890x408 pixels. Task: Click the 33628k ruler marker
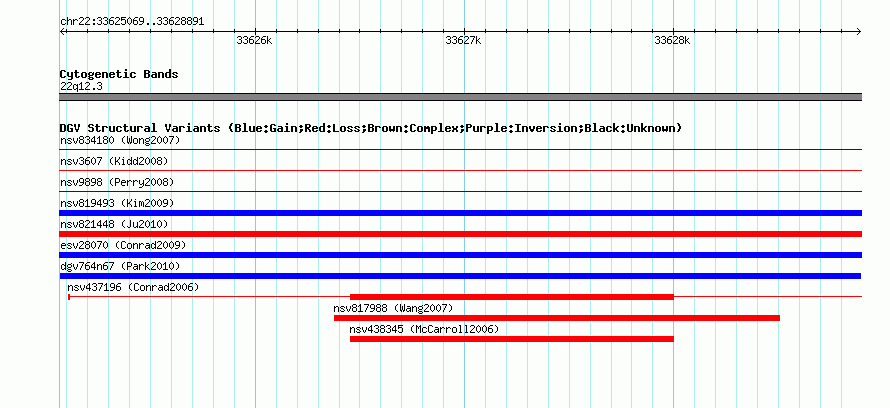tap(673, 40)
